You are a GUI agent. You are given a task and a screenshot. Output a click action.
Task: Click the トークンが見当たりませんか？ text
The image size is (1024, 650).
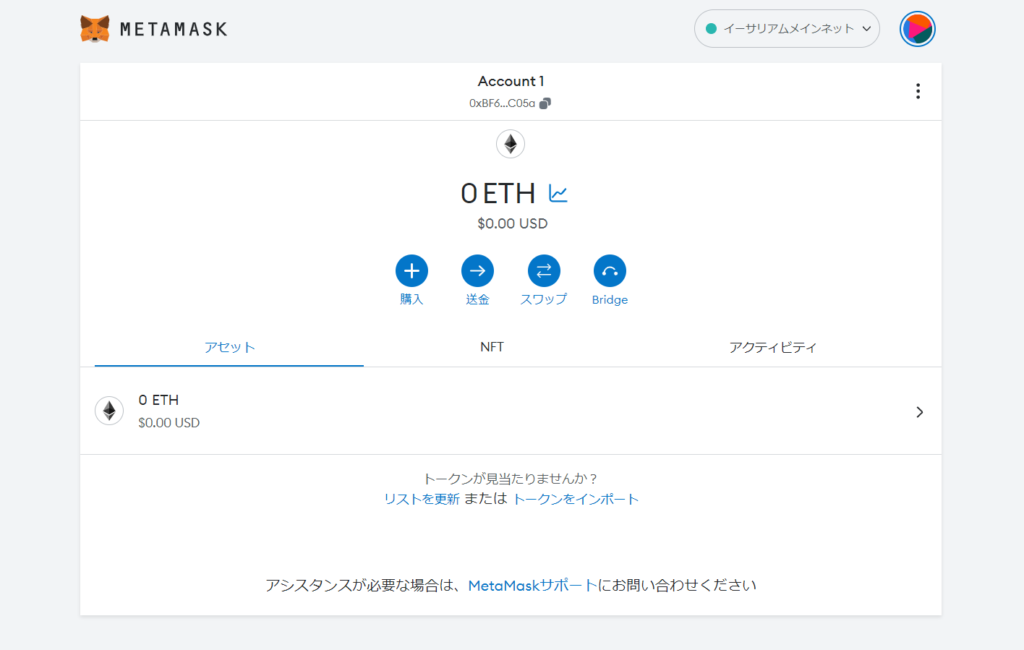tap(511, 478)
